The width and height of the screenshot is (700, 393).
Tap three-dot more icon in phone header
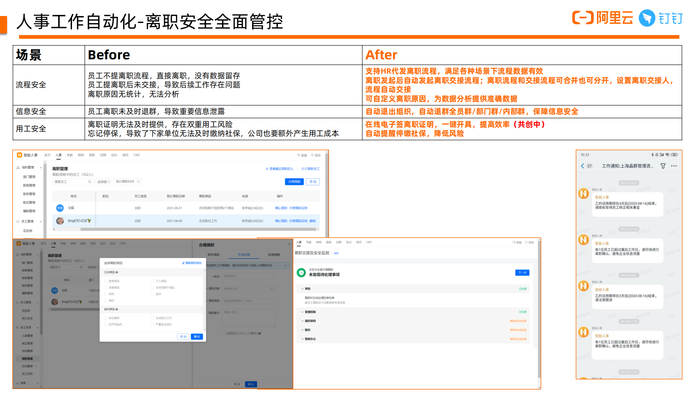click(674, 166)
